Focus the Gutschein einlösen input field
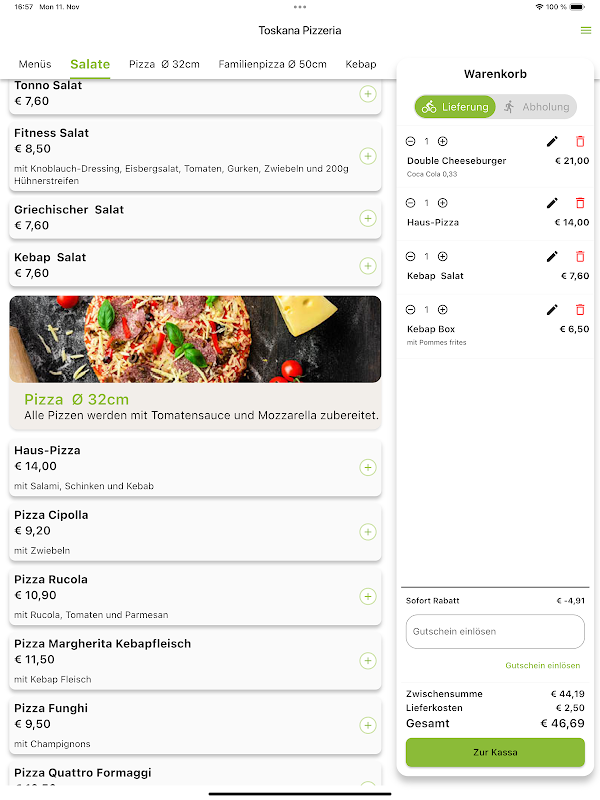This screenshot has height=800, width=600. click(495, 632)
